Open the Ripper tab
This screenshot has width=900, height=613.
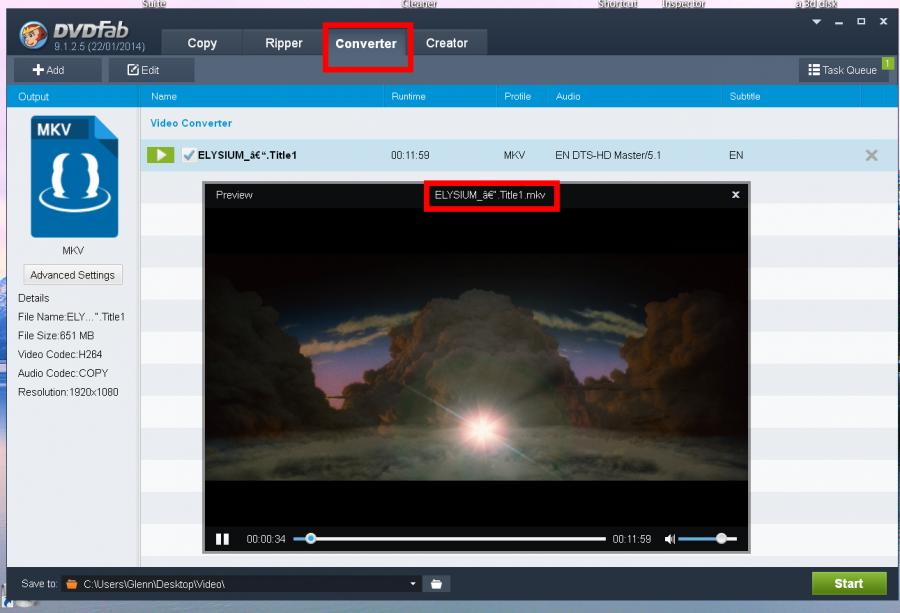pyautogui.click(x=284, y=43)
